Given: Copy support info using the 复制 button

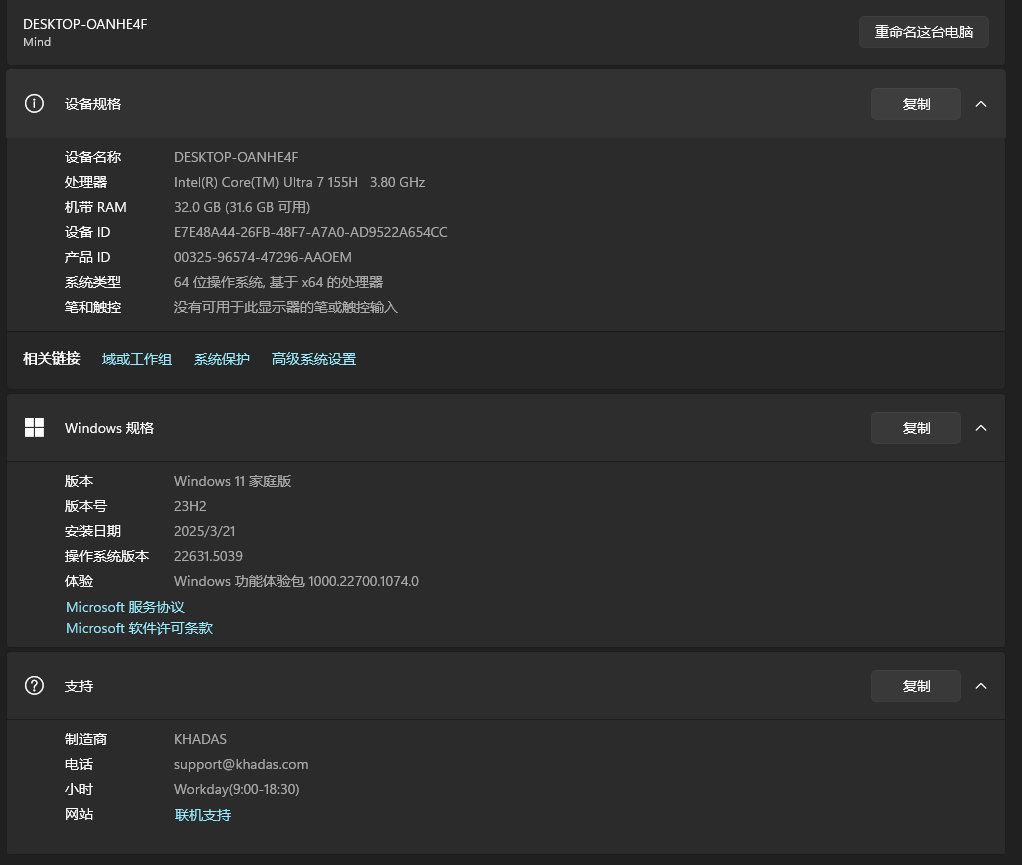Looking at the screenshot, I should point(915,686).
